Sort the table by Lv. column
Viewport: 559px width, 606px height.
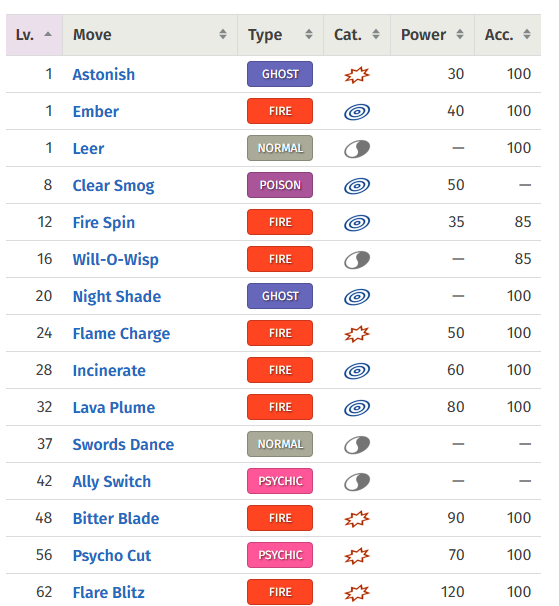pyautogui.click(x=34, y=35)
